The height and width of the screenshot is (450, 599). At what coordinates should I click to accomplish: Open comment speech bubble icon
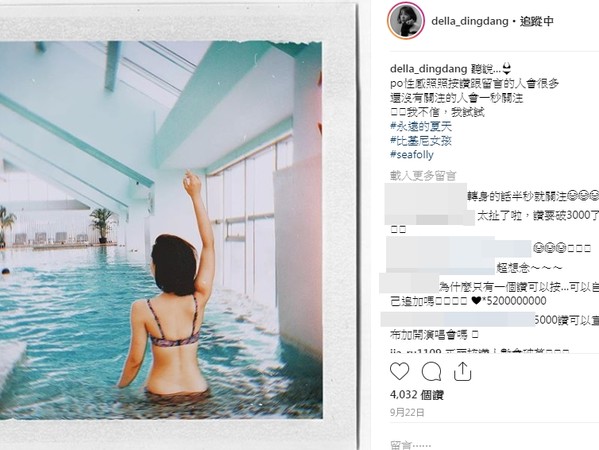[x=431, y=372]
